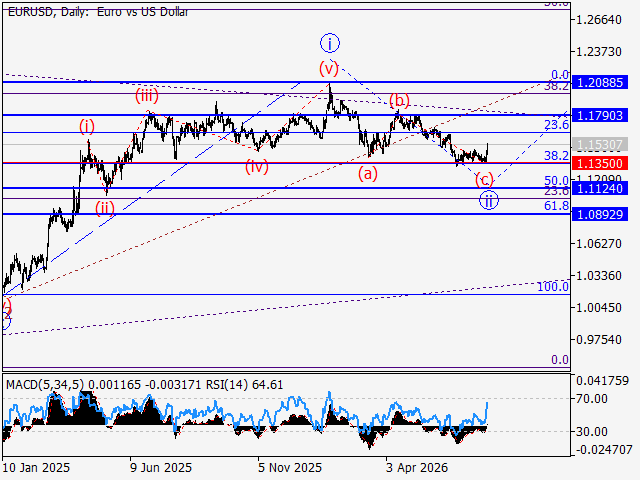Click the EURUSD Daily chart title

[x=98, y=12]
